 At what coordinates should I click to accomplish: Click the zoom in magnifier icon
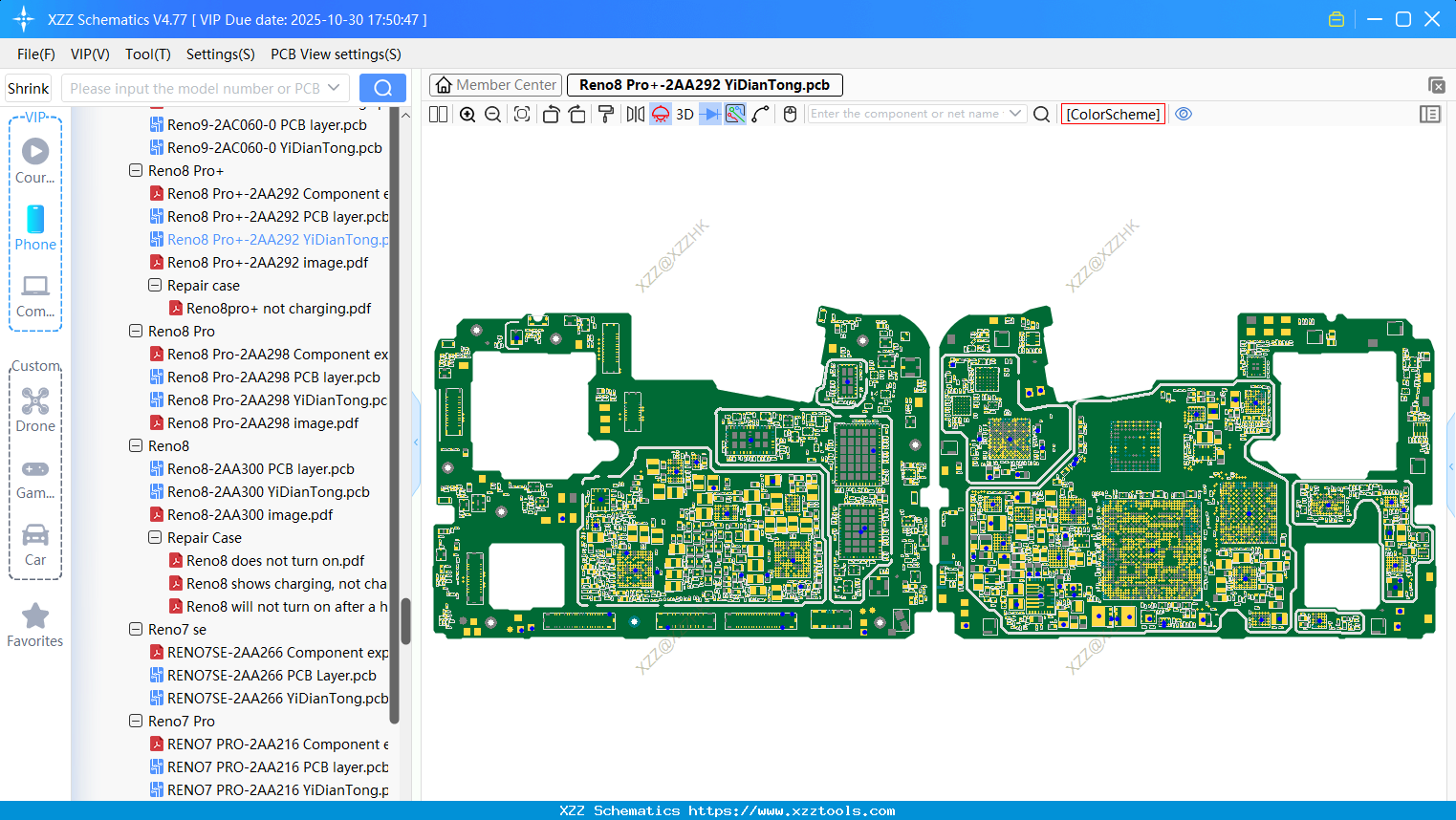[467, 115]
